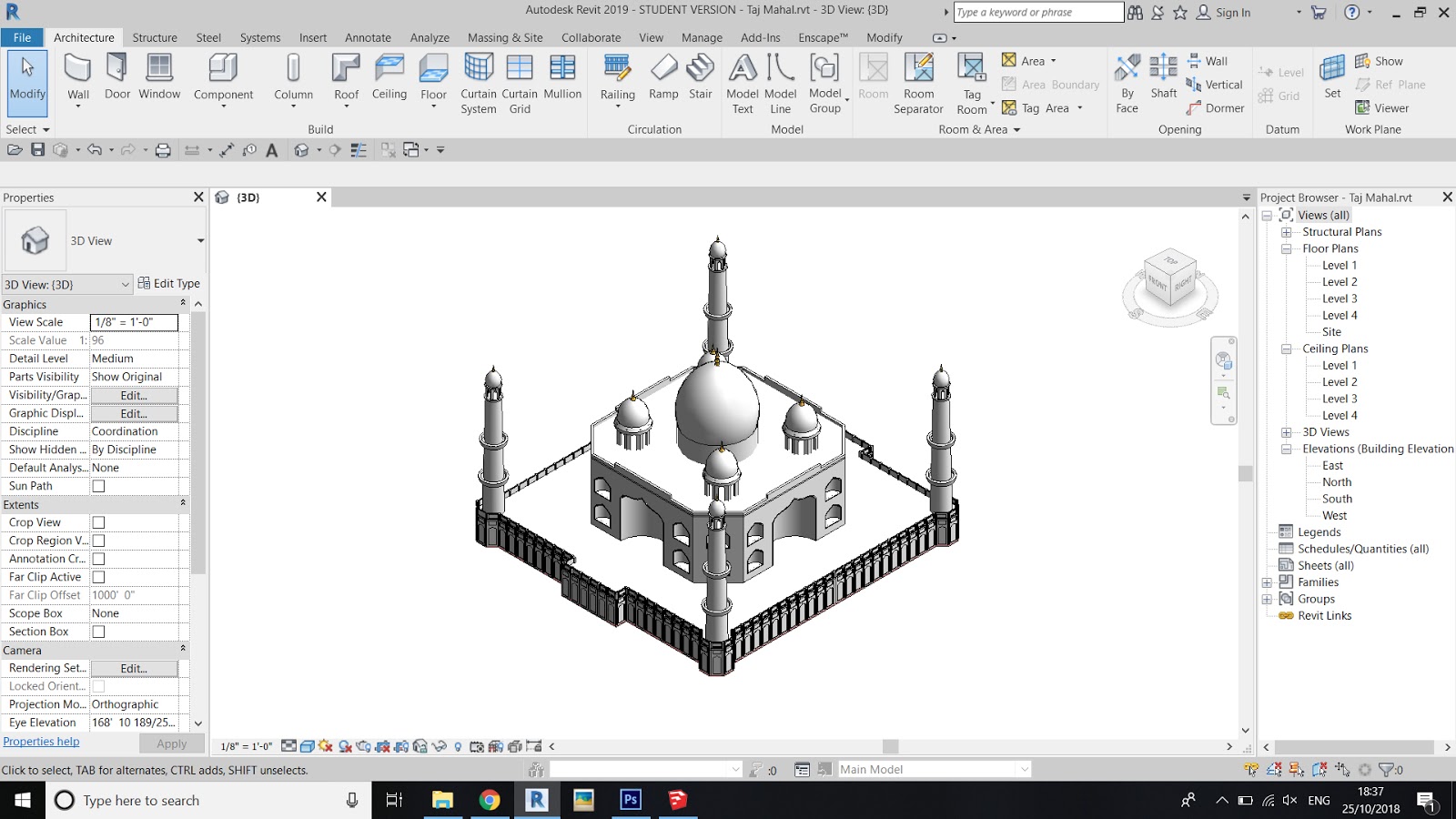Activate the Window tool

tap(160, 77)
